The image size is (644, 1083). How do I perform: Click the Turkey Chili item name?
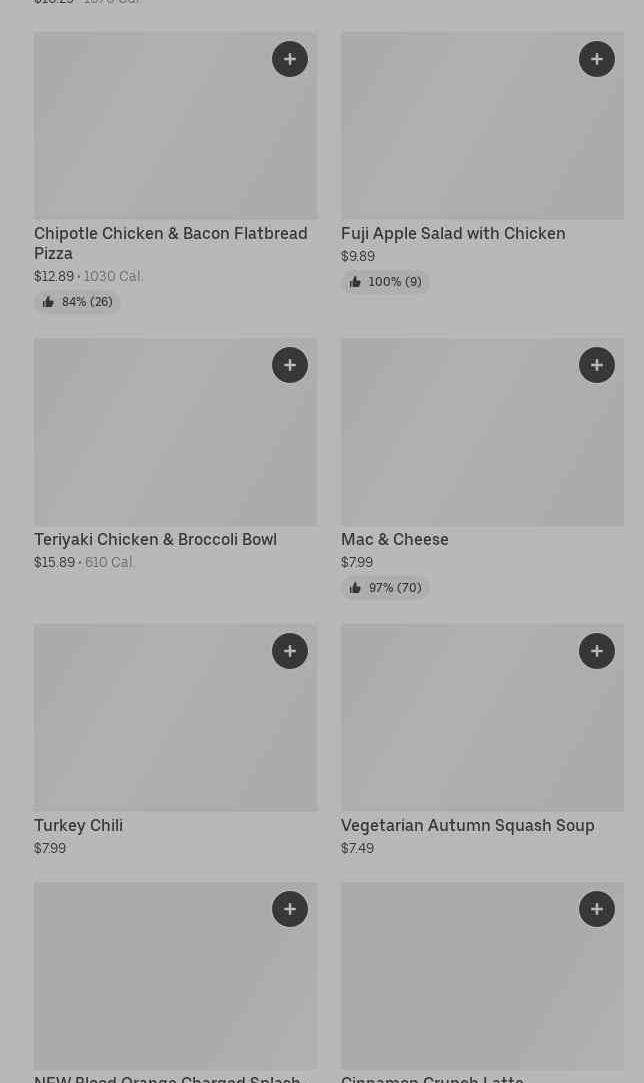(x=78, y=825)
